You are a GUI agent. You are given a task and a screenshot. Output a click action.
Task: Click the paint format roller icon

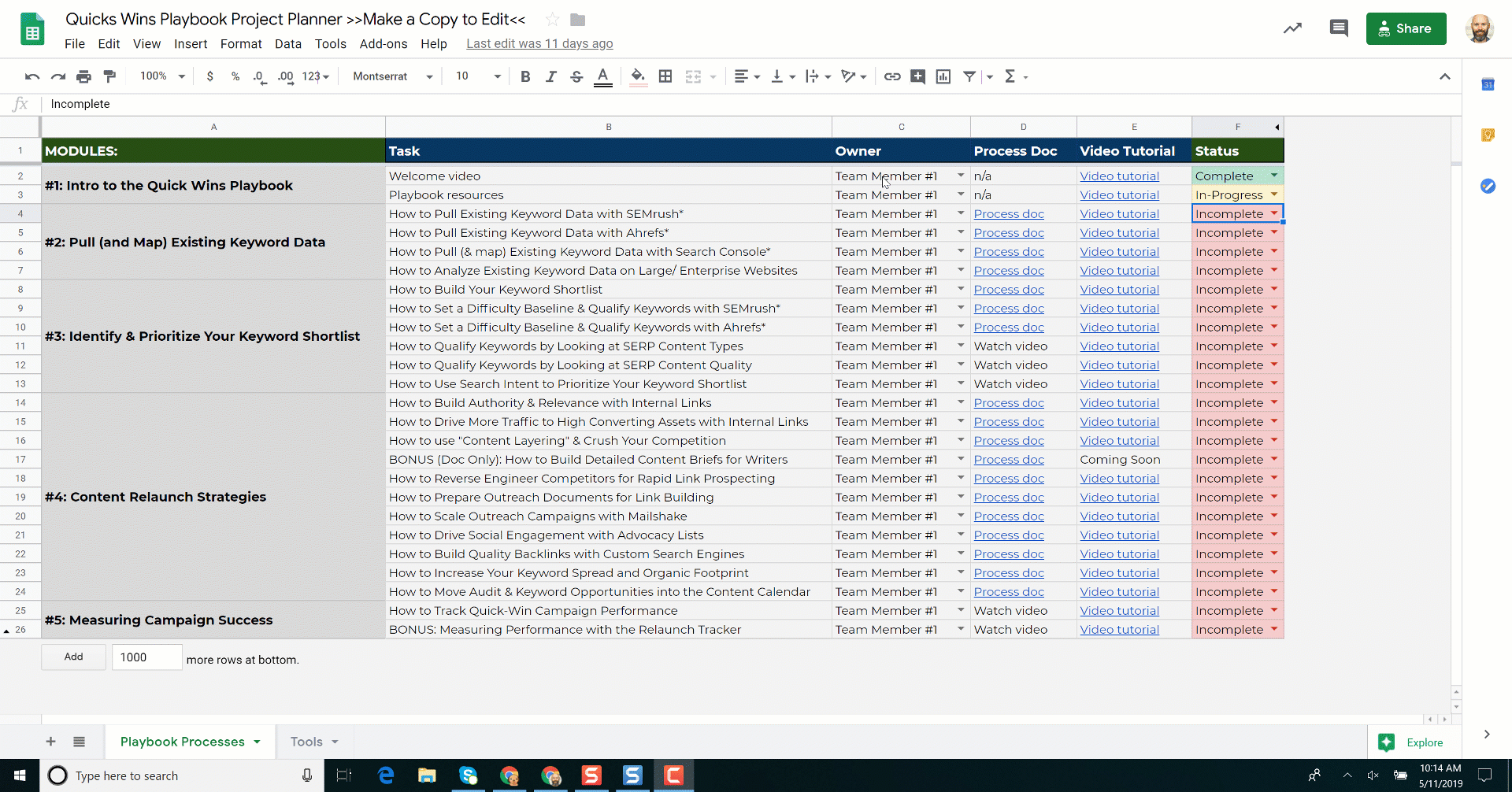click(x=109, y=76)
